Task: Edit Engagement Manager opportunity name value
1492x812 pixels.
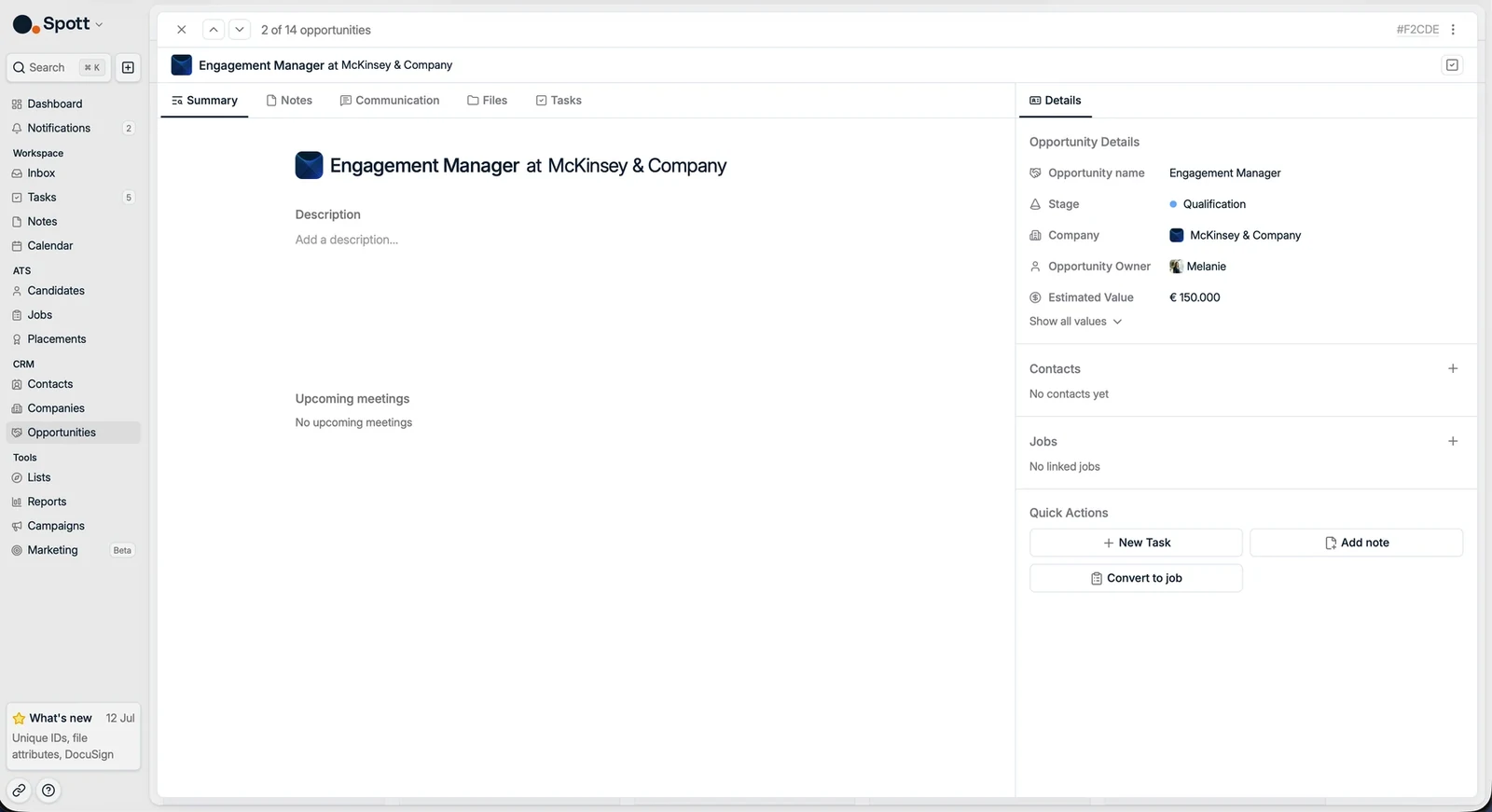Action: 1224,173
